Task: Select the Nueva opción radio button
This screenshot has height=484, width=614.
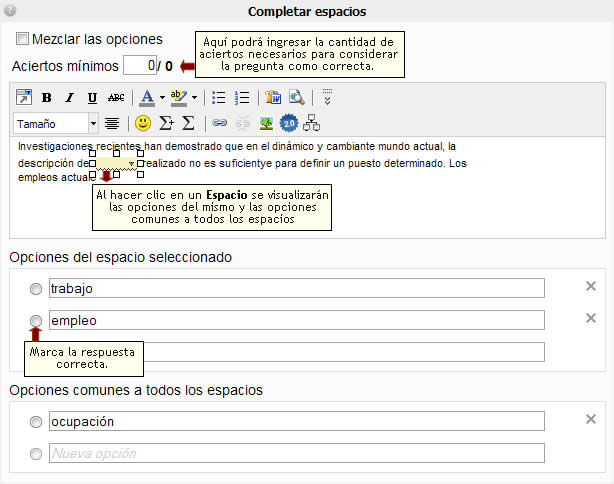Action: (x=36, y=453)
